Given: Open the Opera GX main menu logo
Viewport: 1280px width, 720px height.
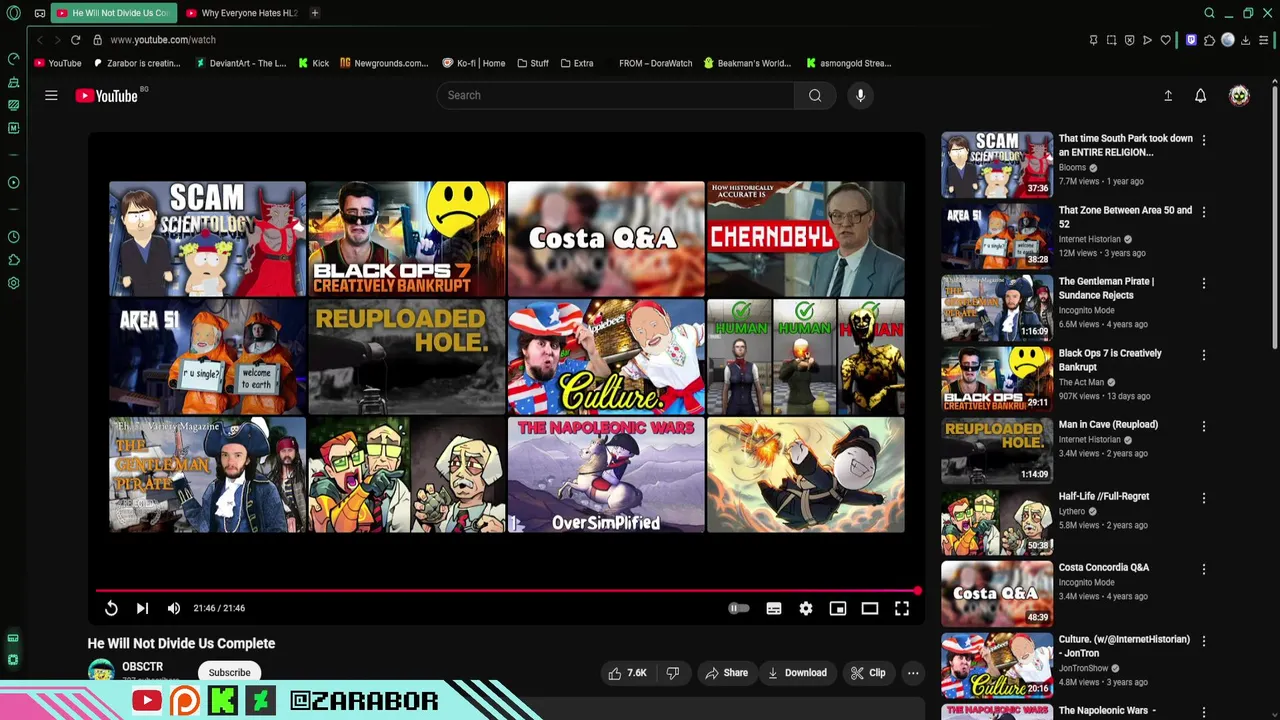Looking at the screenshot, I should pos(13,13).
